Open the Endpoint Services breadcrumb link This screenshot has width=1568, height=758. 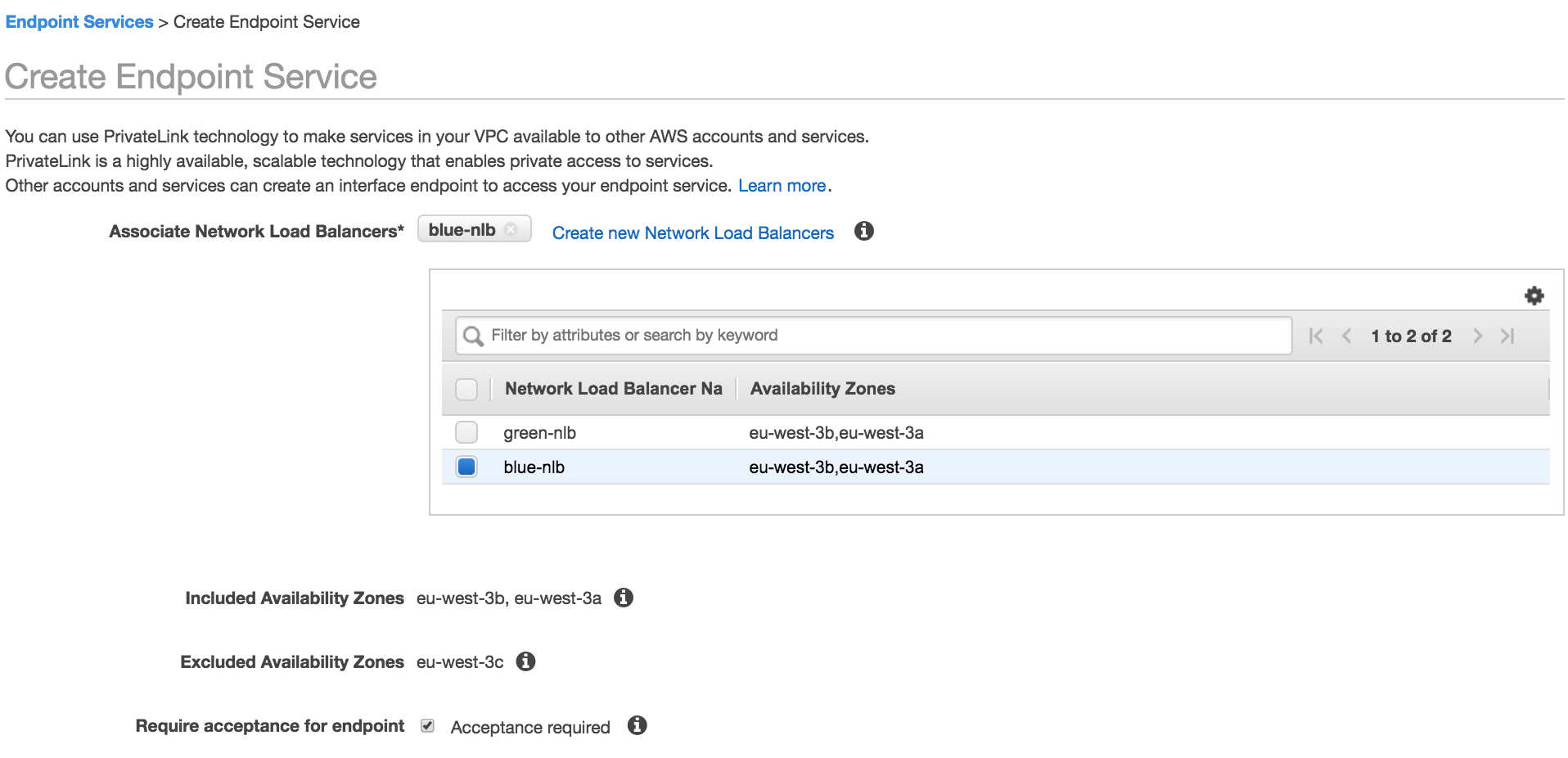[79, 22]
